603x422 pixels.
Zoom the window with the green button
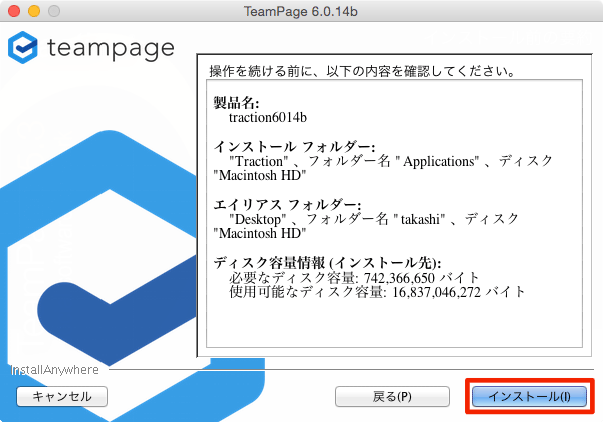(x=53, y=11)
